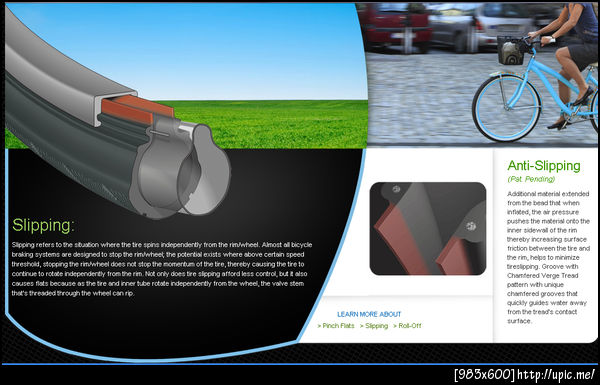Screen dimensions: 600x385
Task: Click the (Pat. Pending) text
Action: [x=531, y=179]
